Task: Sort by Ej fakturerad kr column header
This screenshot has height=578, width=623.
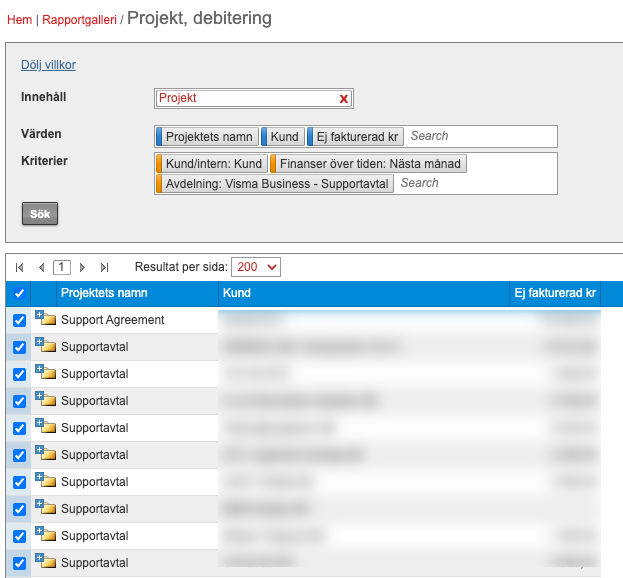Action: (555, 293)
